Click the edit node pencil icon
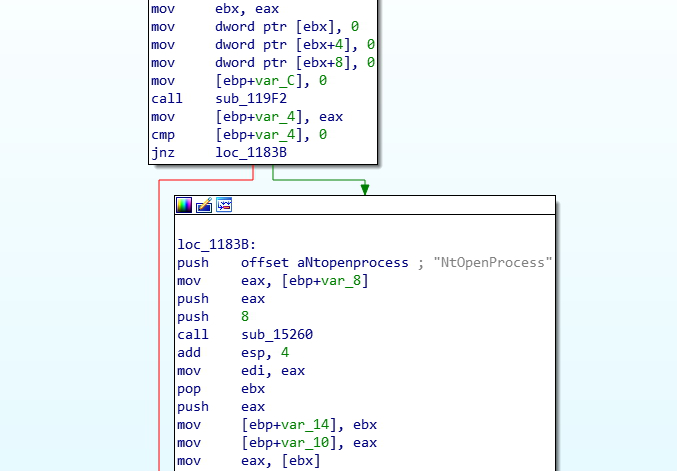Screen dimensions: 677x471 click(204, 204)
